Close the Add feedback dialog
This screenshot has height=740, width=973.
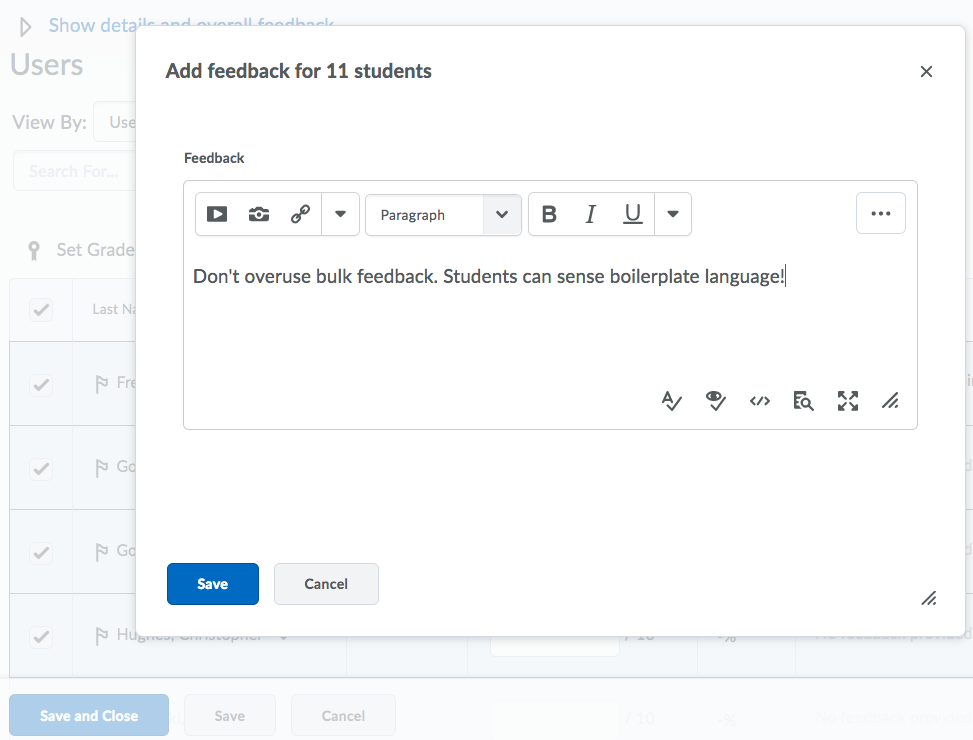pyautogui.click(x=926, y=71)
